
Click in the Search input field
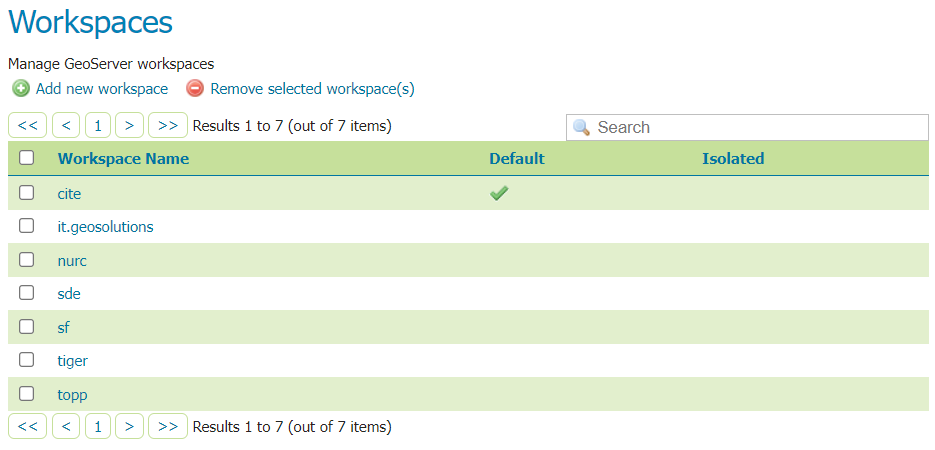(758, 128)
